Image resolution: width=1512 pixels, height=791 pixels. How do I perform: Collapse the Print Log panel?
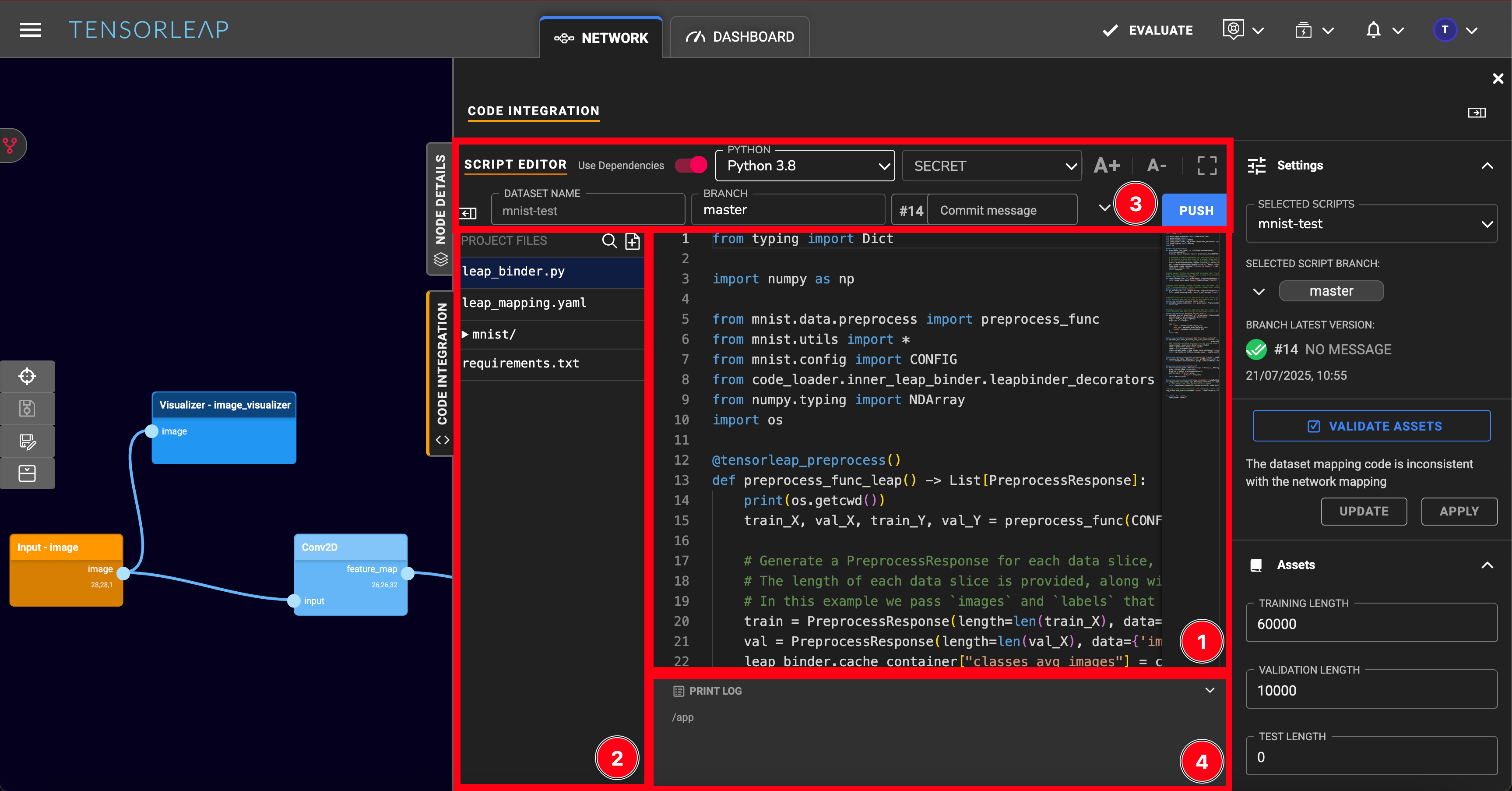point(1210,690)
